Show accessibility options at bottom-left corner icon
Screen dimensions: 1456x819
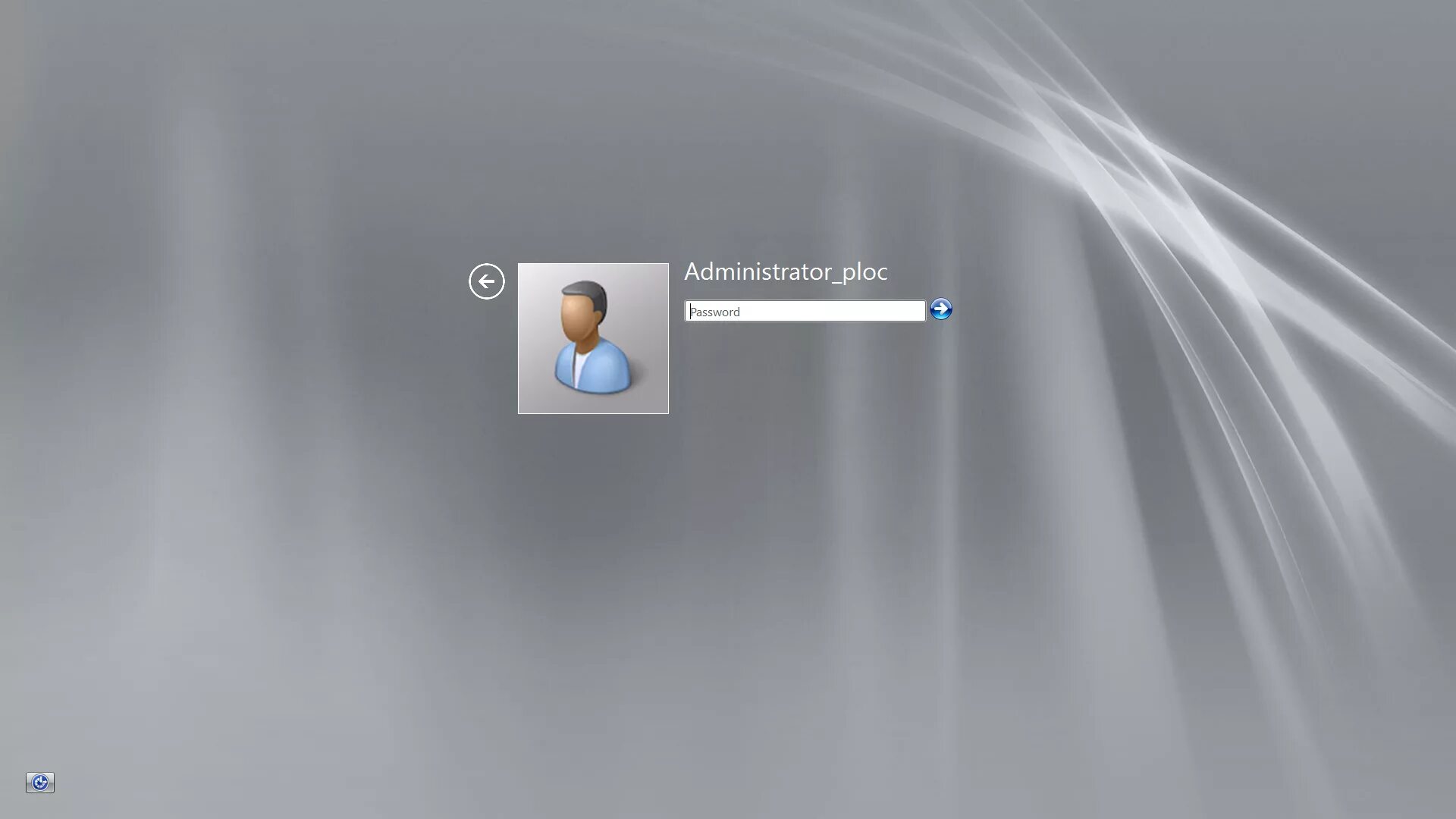tap(40, 782)
